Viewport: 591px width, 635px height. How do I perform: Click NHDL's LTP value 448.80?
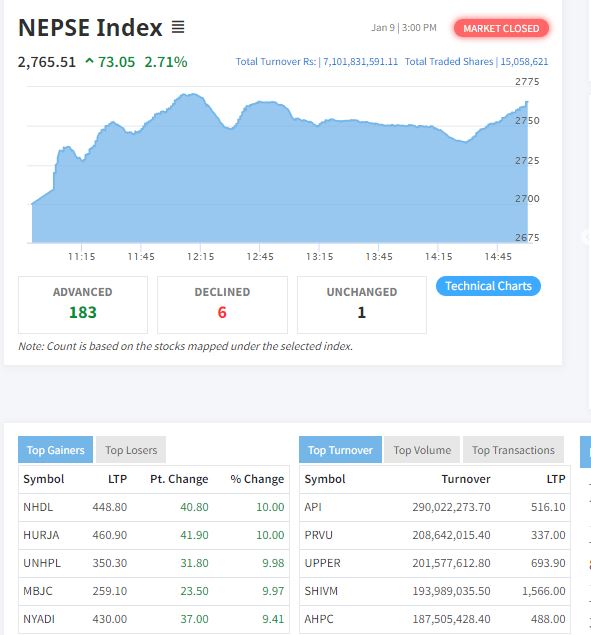click(110, 507)
